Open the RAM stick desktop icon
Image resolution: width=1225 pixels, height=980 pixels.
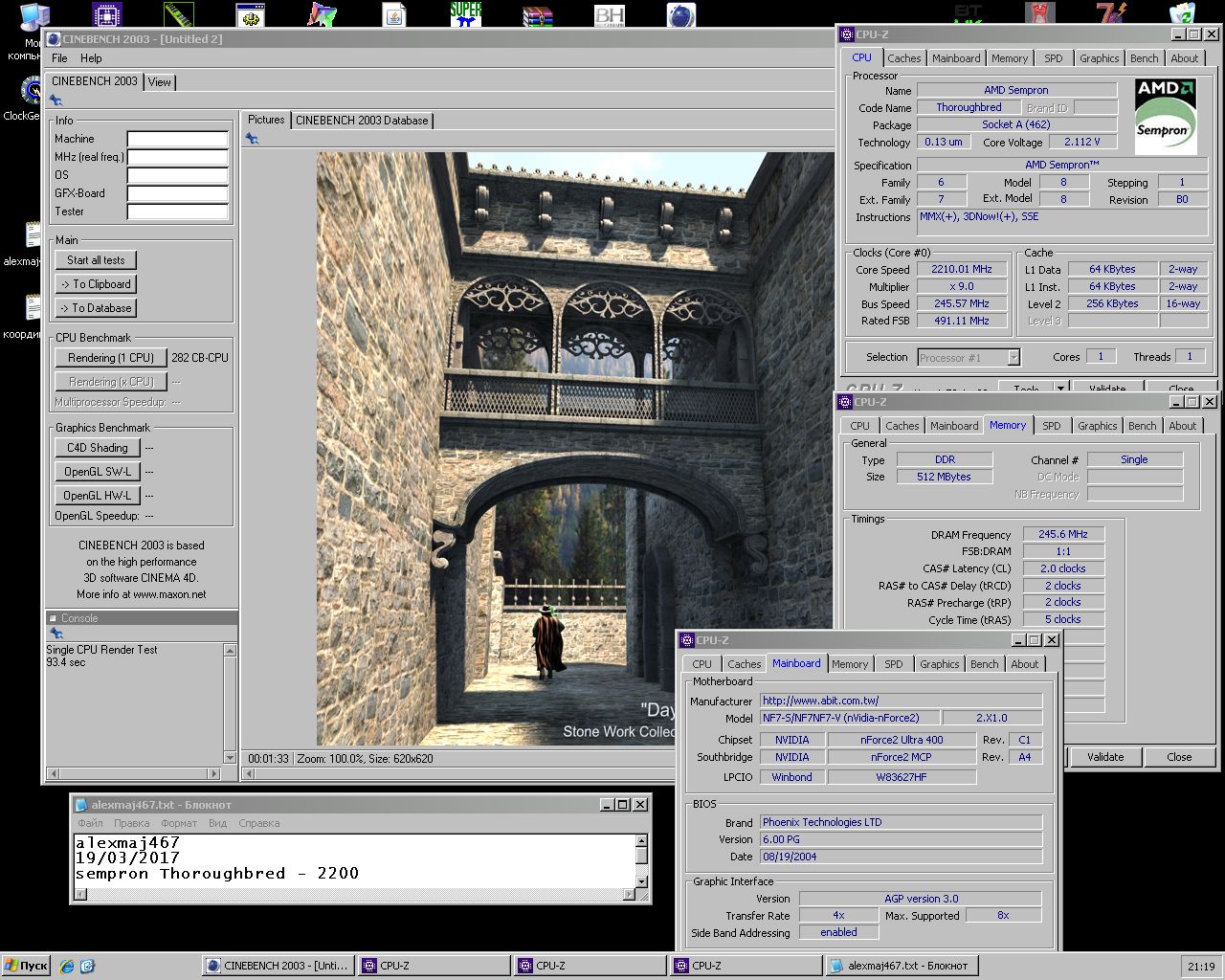179,14
